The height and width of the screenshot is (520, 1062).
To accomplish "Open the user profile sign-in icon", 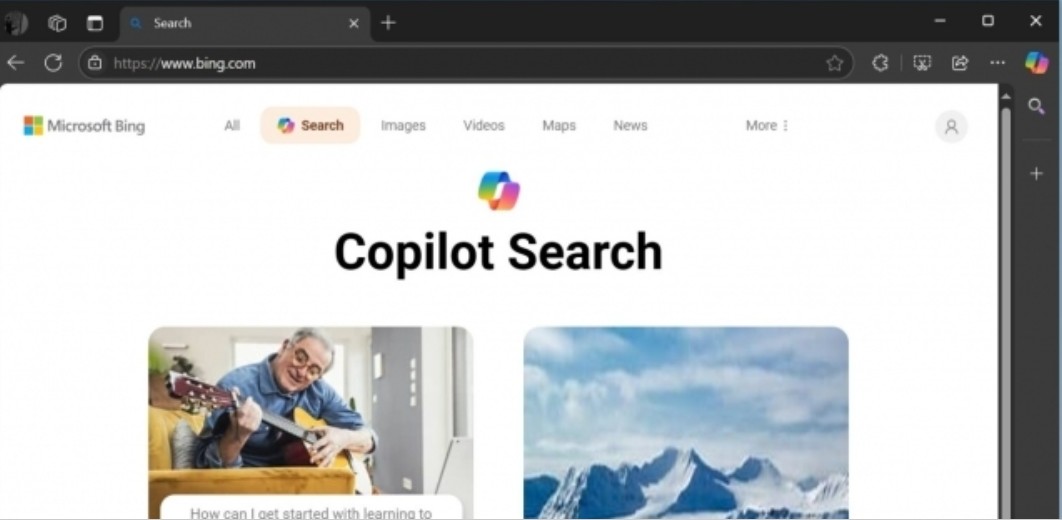I will 951,127.
